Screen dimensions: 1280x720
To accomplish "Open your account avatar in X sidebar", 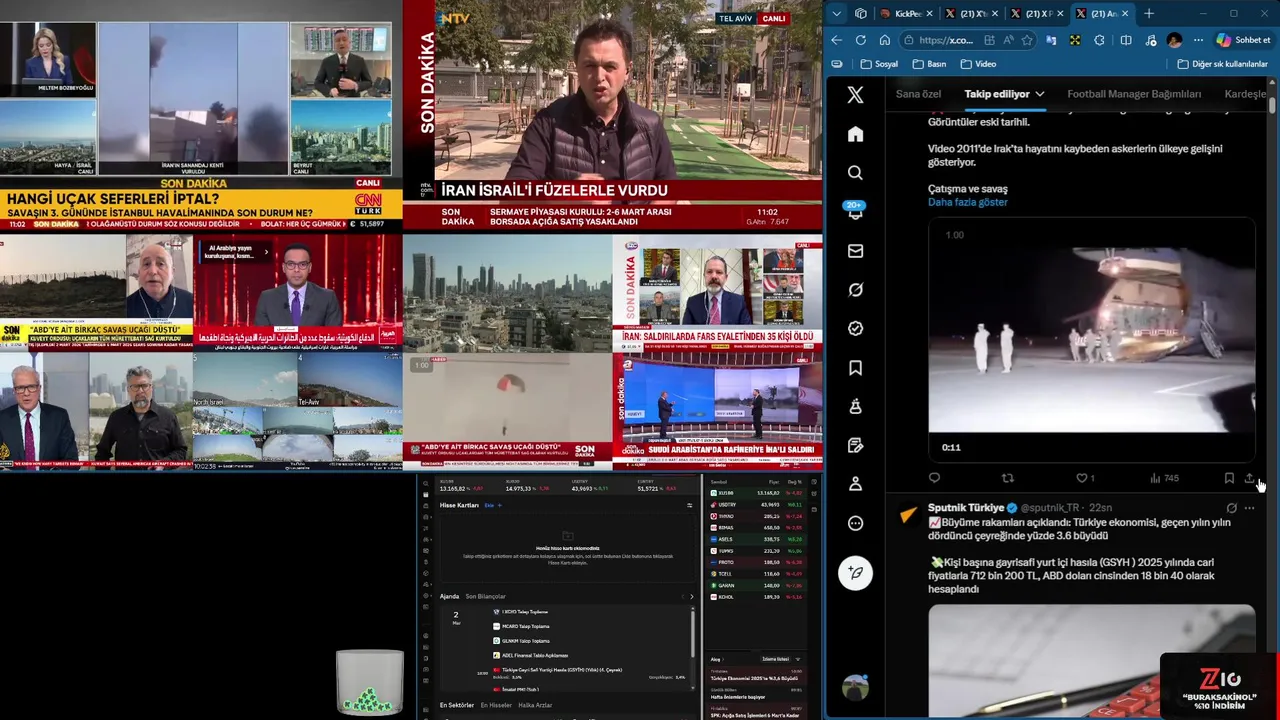I will coord(855,687).
